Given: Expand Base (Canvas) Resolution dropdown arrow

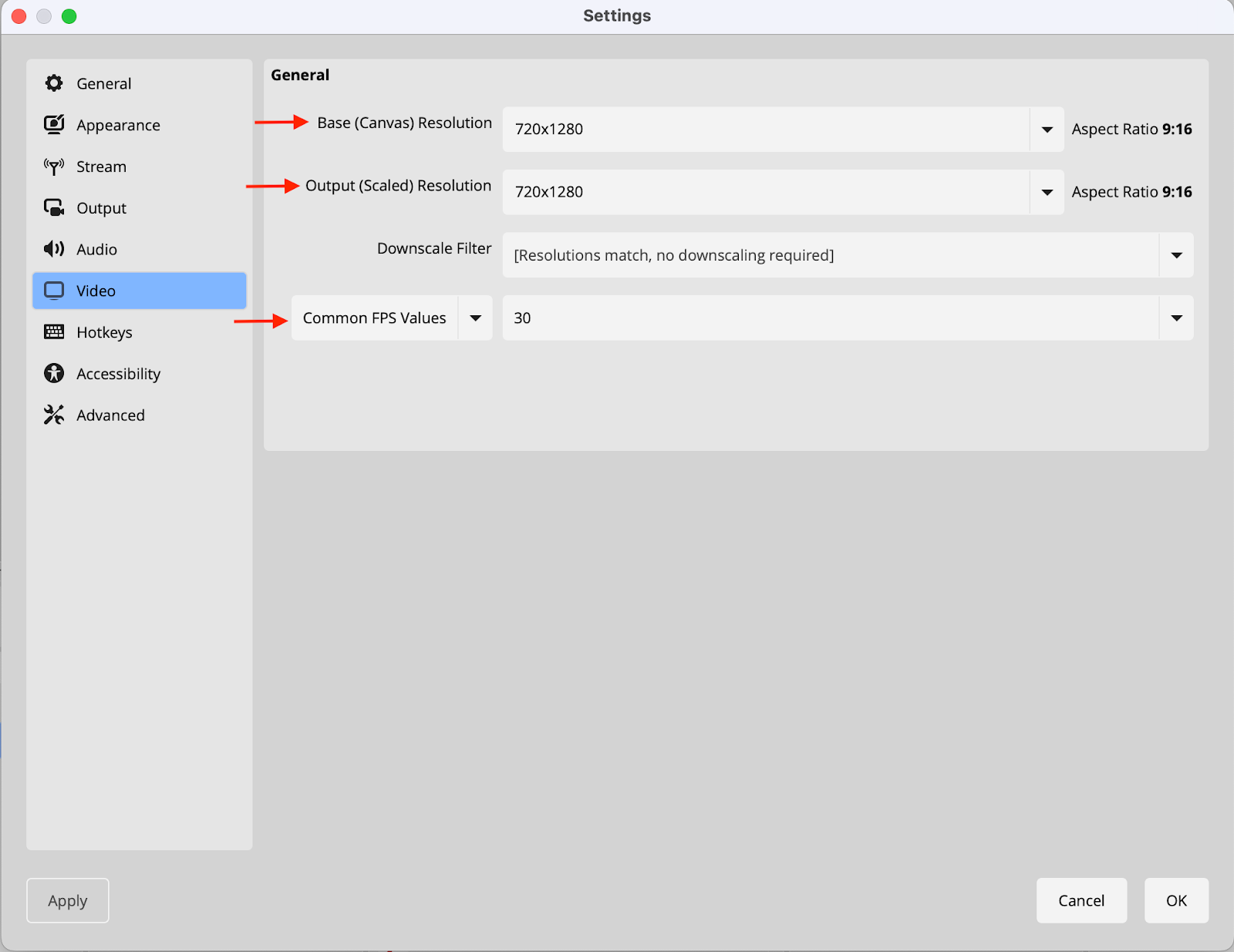Looking at the screenshot, I should pos(1047,130).
